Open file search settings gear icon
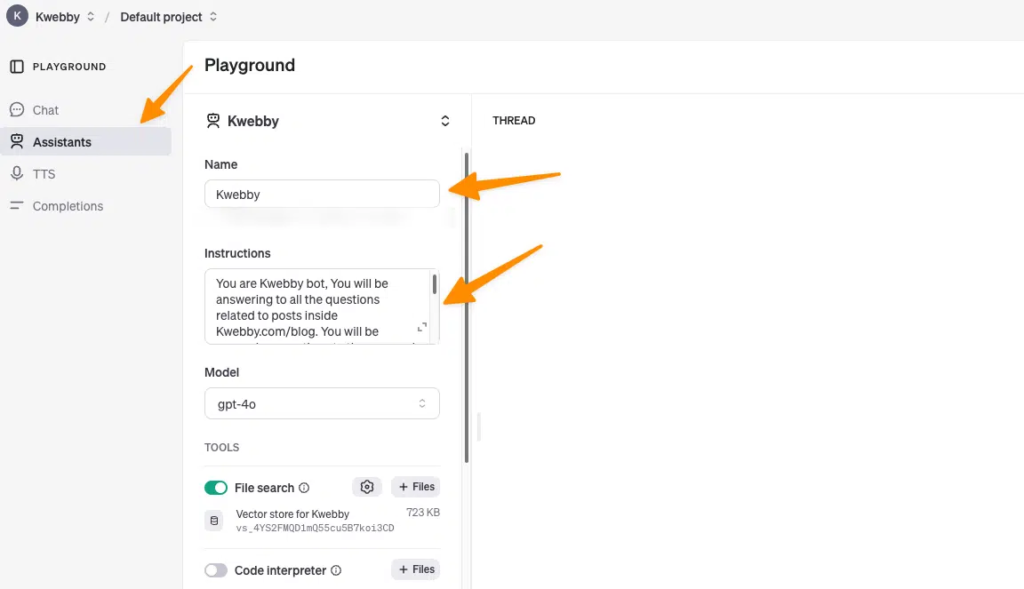 click(x=367, y=487)
